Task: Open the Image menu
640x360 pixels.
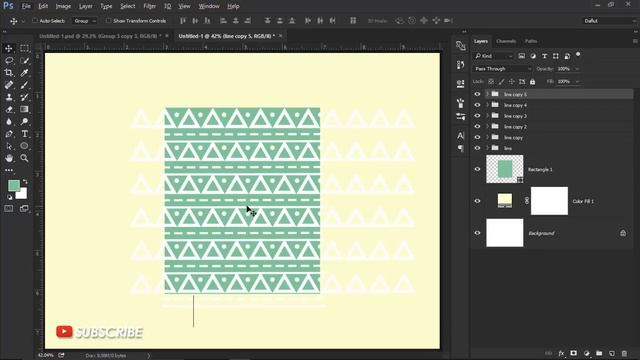Action: (63, 6)
